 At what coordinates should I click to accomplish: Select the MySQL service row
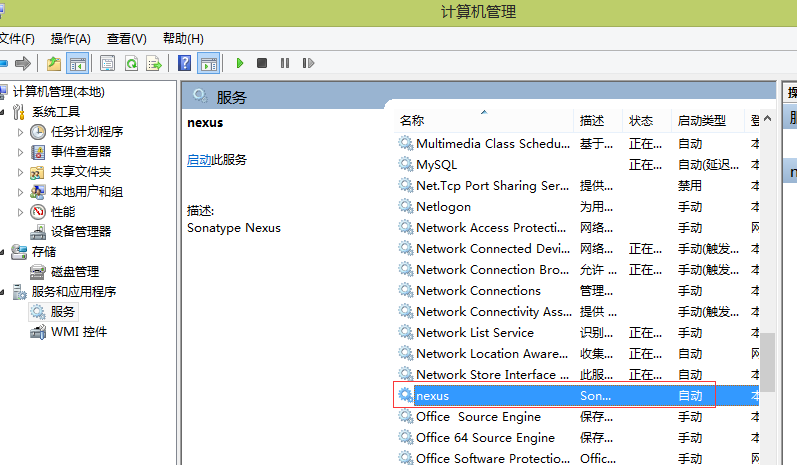tap(577, 165)
